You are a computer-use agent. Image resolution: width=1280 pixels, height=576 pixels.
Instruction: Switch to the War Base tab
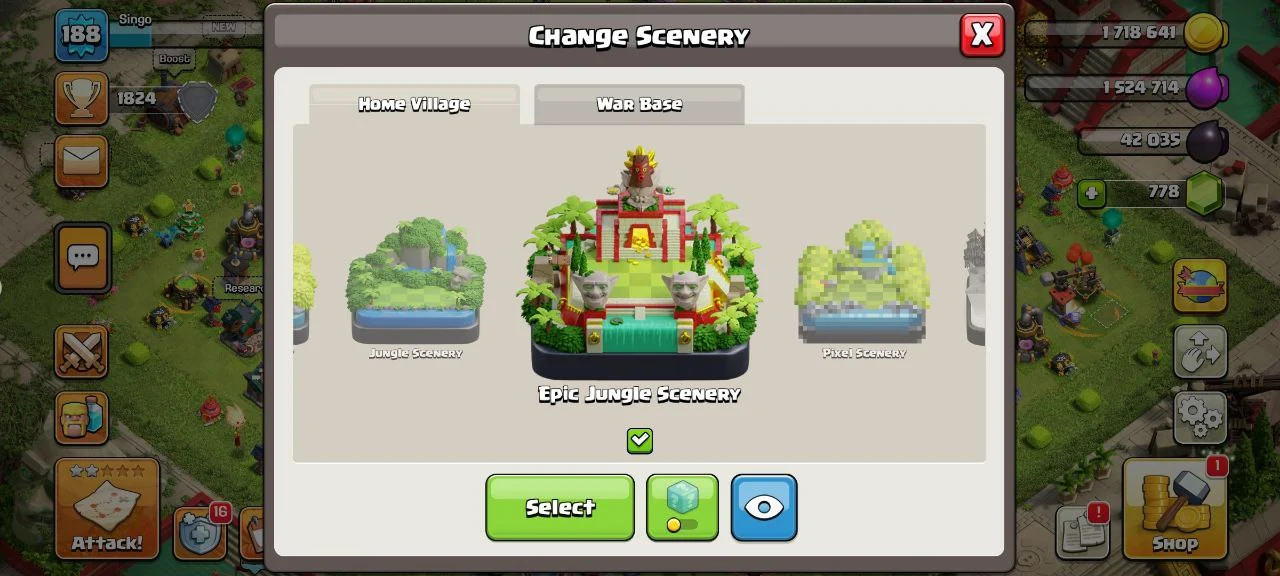[x=639, y=104]
